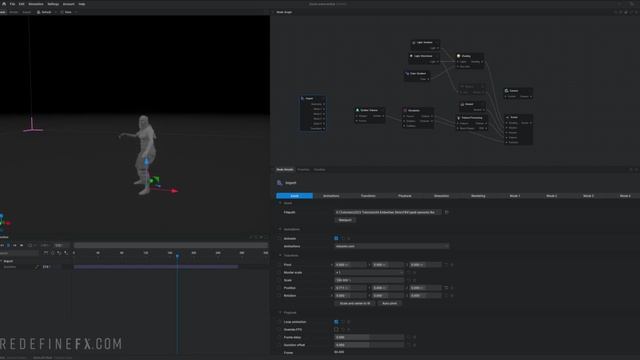Click the Rotation Y value field

pos(388,296)
